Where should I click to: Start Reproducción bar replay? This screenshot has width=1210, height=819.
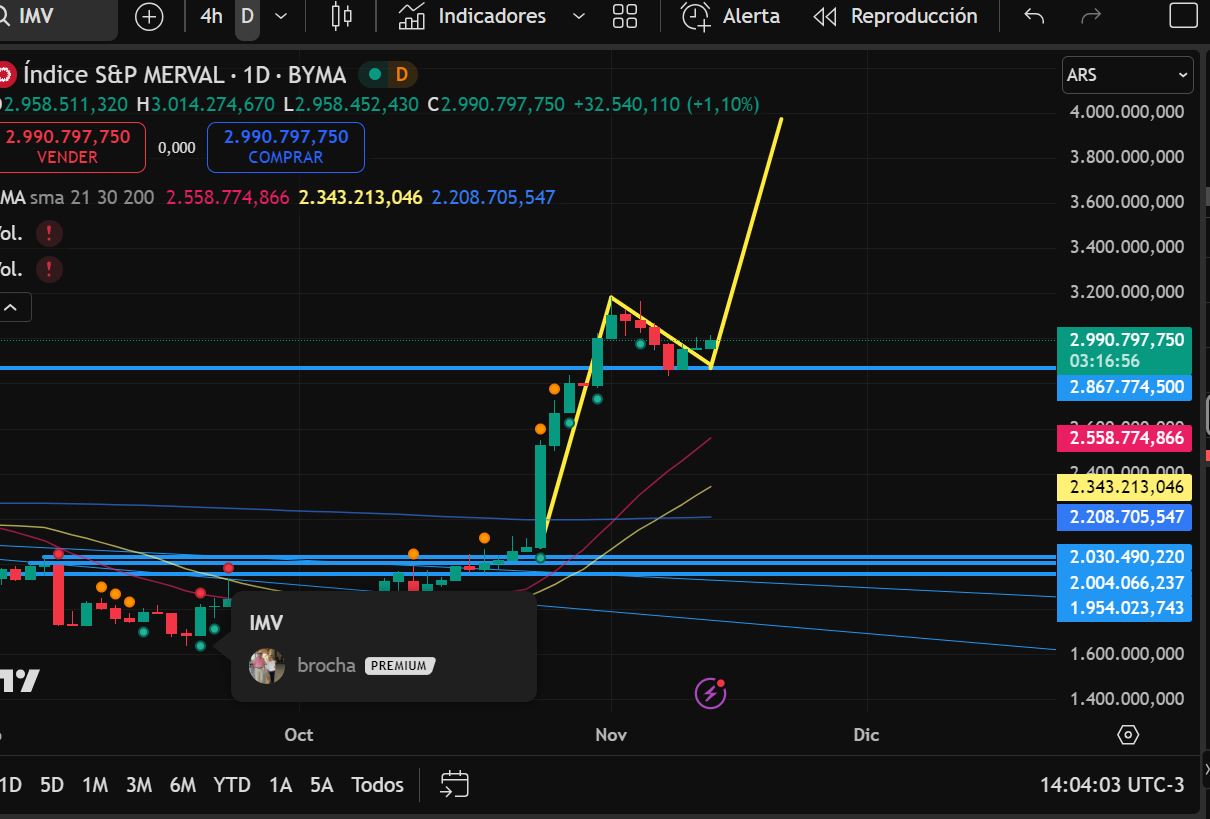tap(895, 16)
